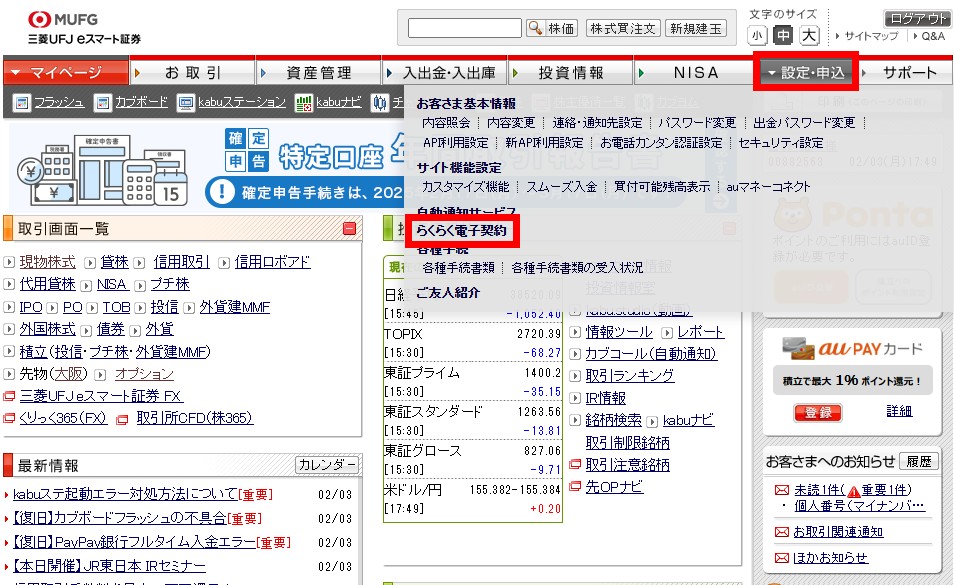Image resolution: width=954 pixels, height=585 pixels.
Task: Open the Q&A link
Action: (933, 36)
